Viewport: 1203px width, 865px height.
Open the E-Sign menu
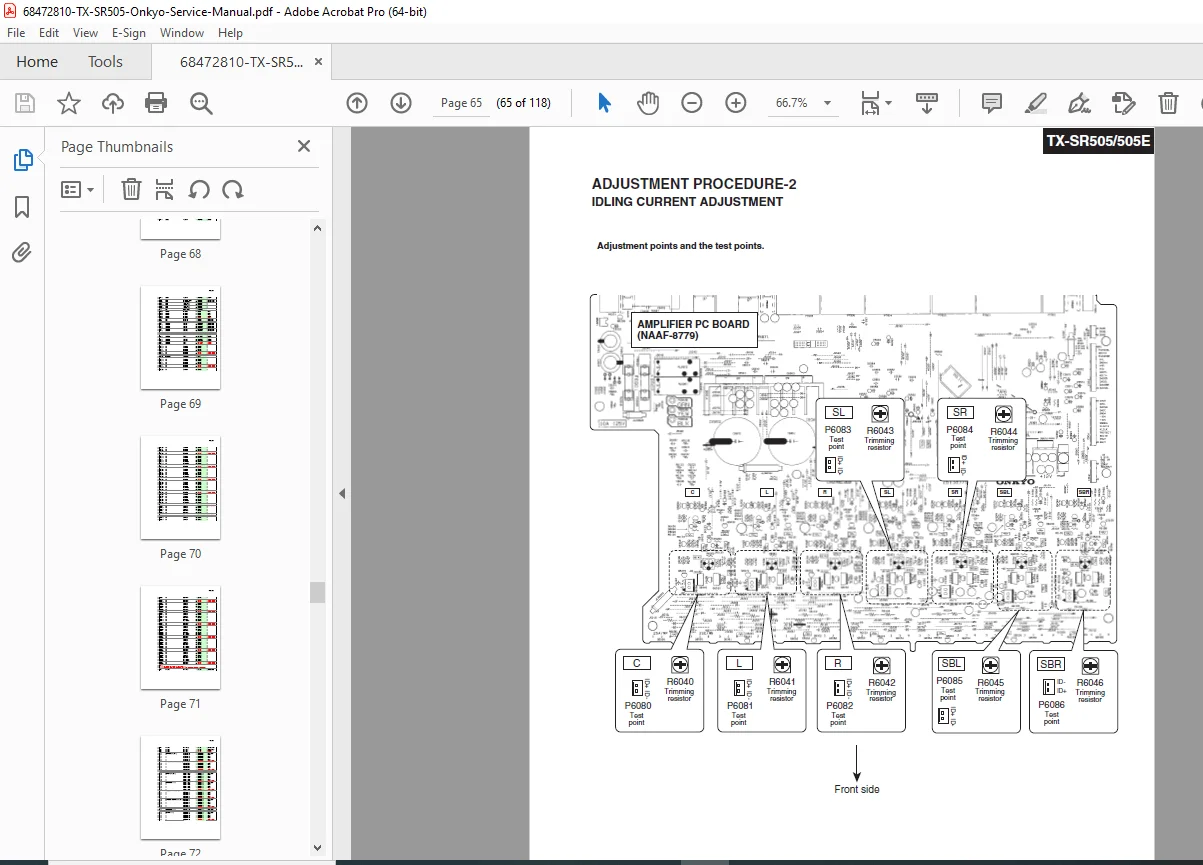[x=129, y=33]
